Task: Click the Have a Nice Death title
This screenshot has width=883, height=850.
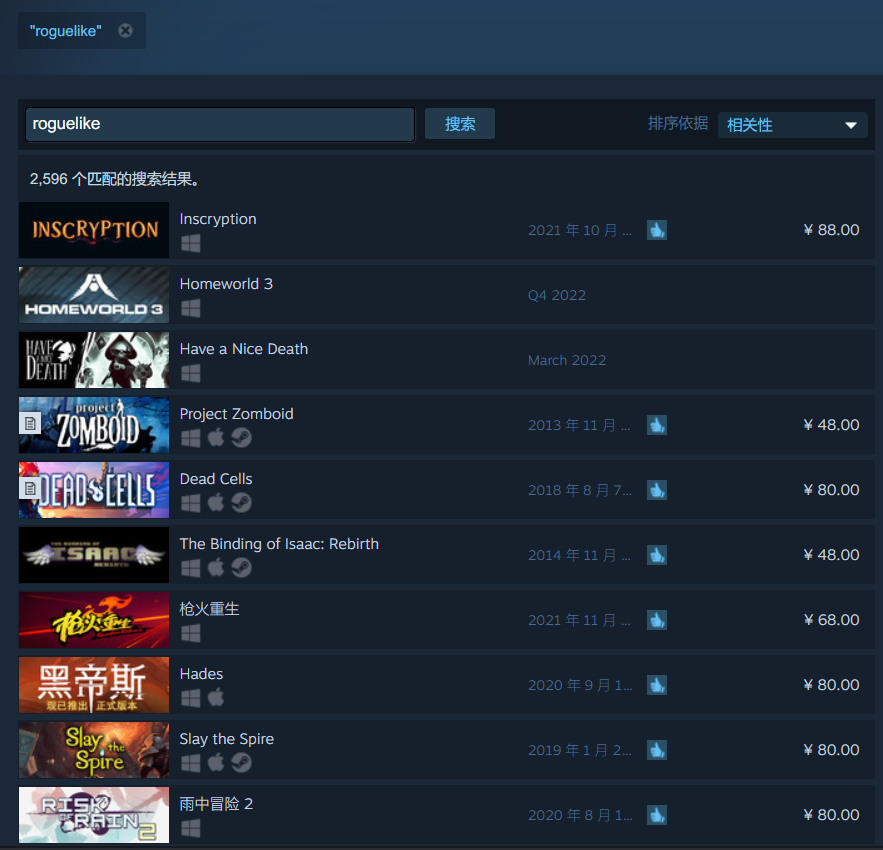Action: (244, 349)
